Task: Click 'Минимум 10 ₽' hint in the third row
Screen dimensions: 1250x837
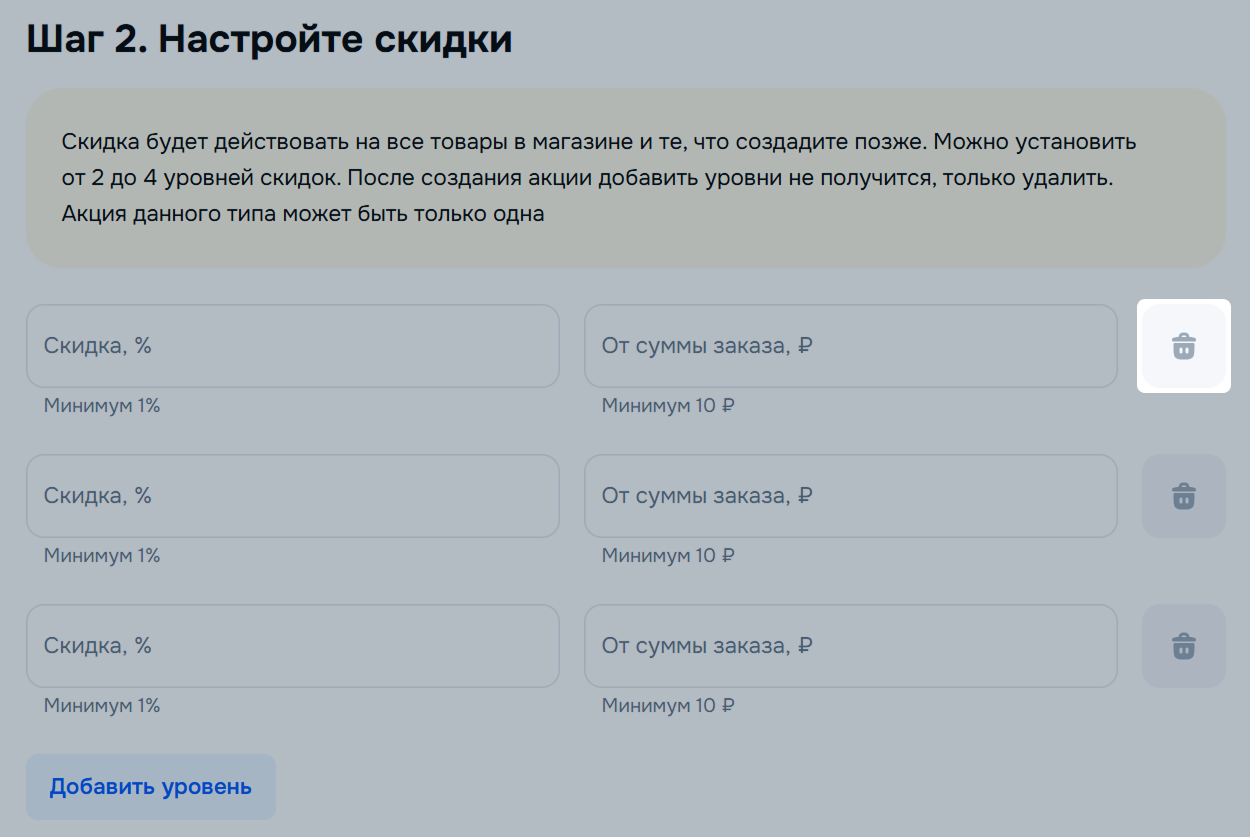Action: 668,706
